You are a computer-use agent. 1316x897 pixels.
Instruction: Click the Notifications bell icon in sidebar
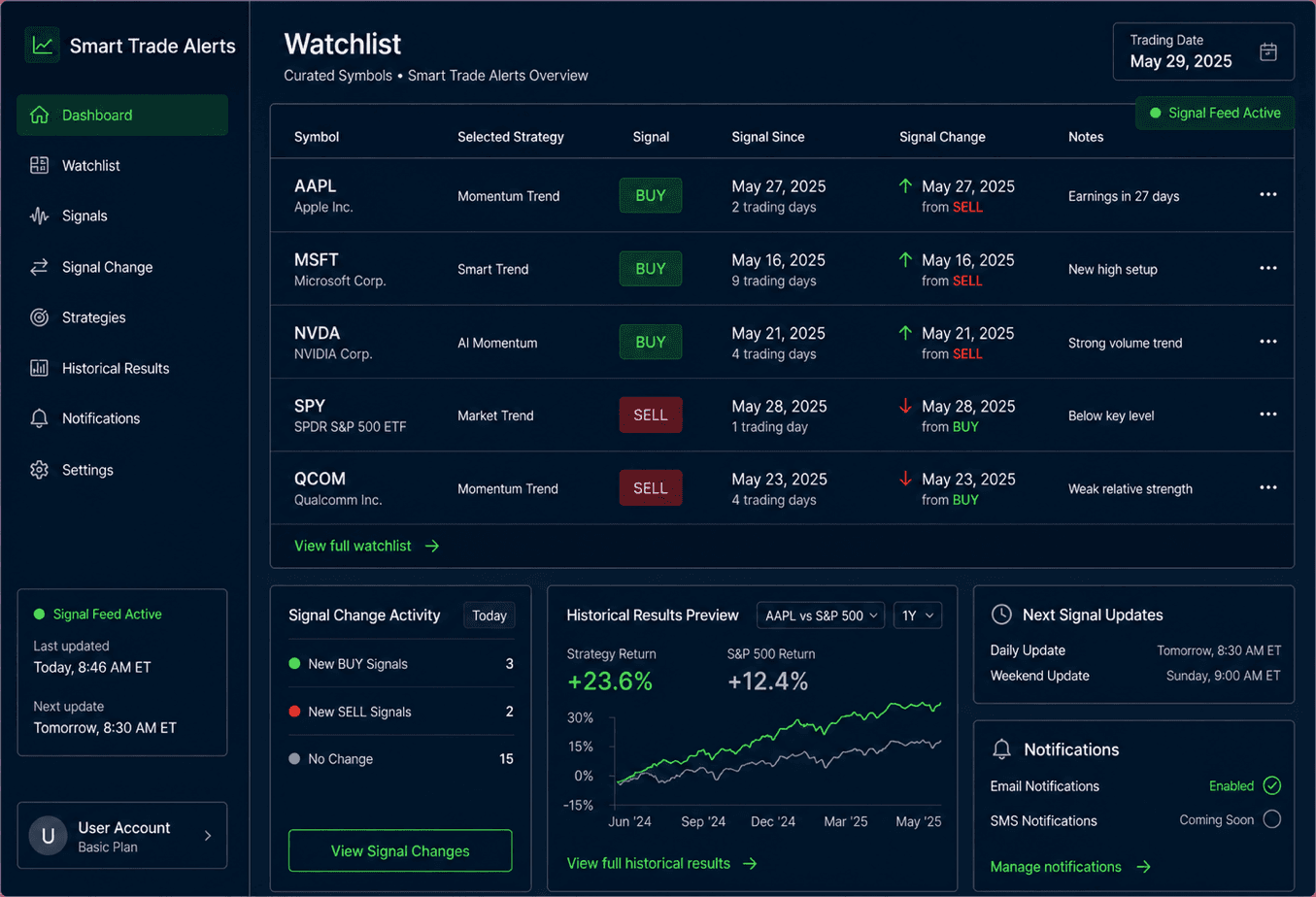tap(39, 418)
